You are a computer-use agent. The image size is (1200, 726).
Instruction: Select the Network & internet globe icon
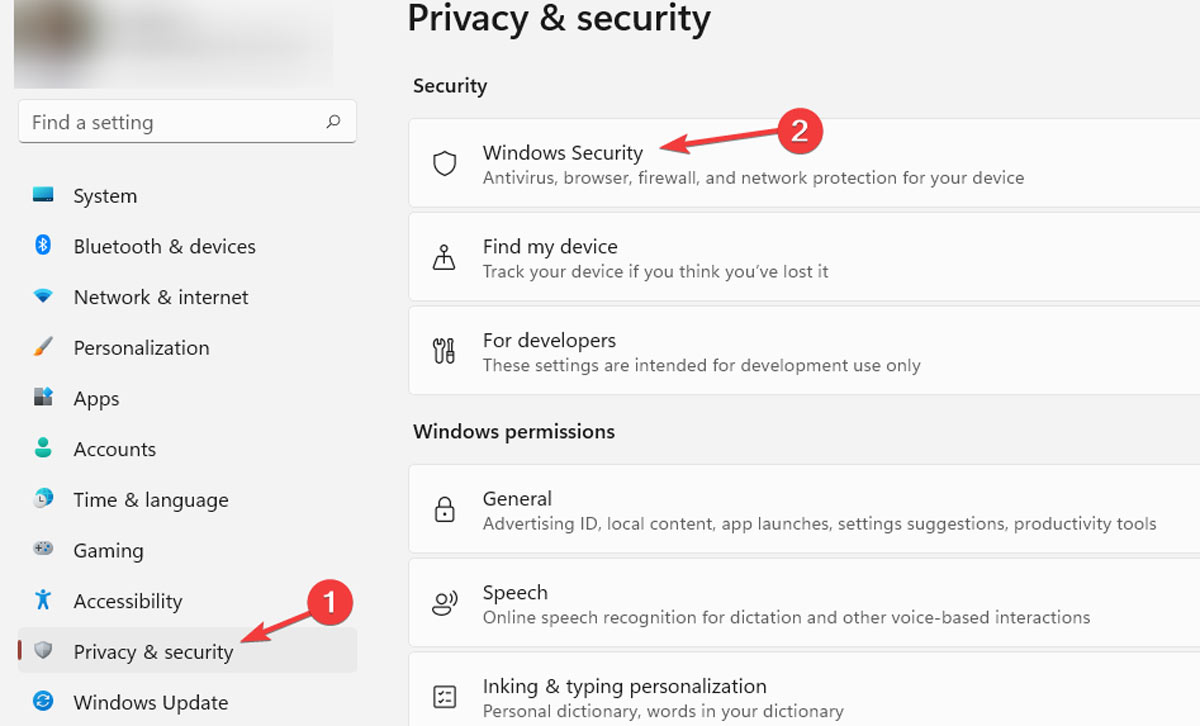pos(41,296)
